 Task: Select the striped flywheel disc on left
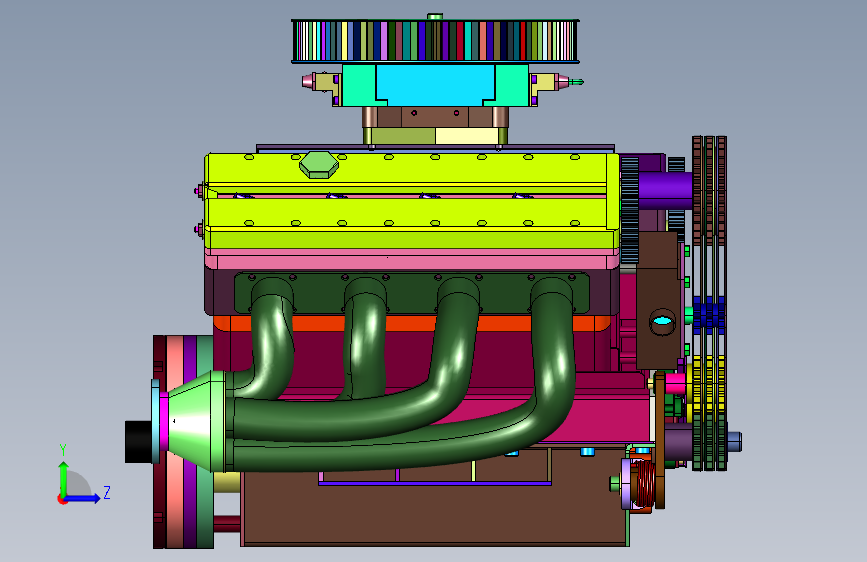point(183,441)
